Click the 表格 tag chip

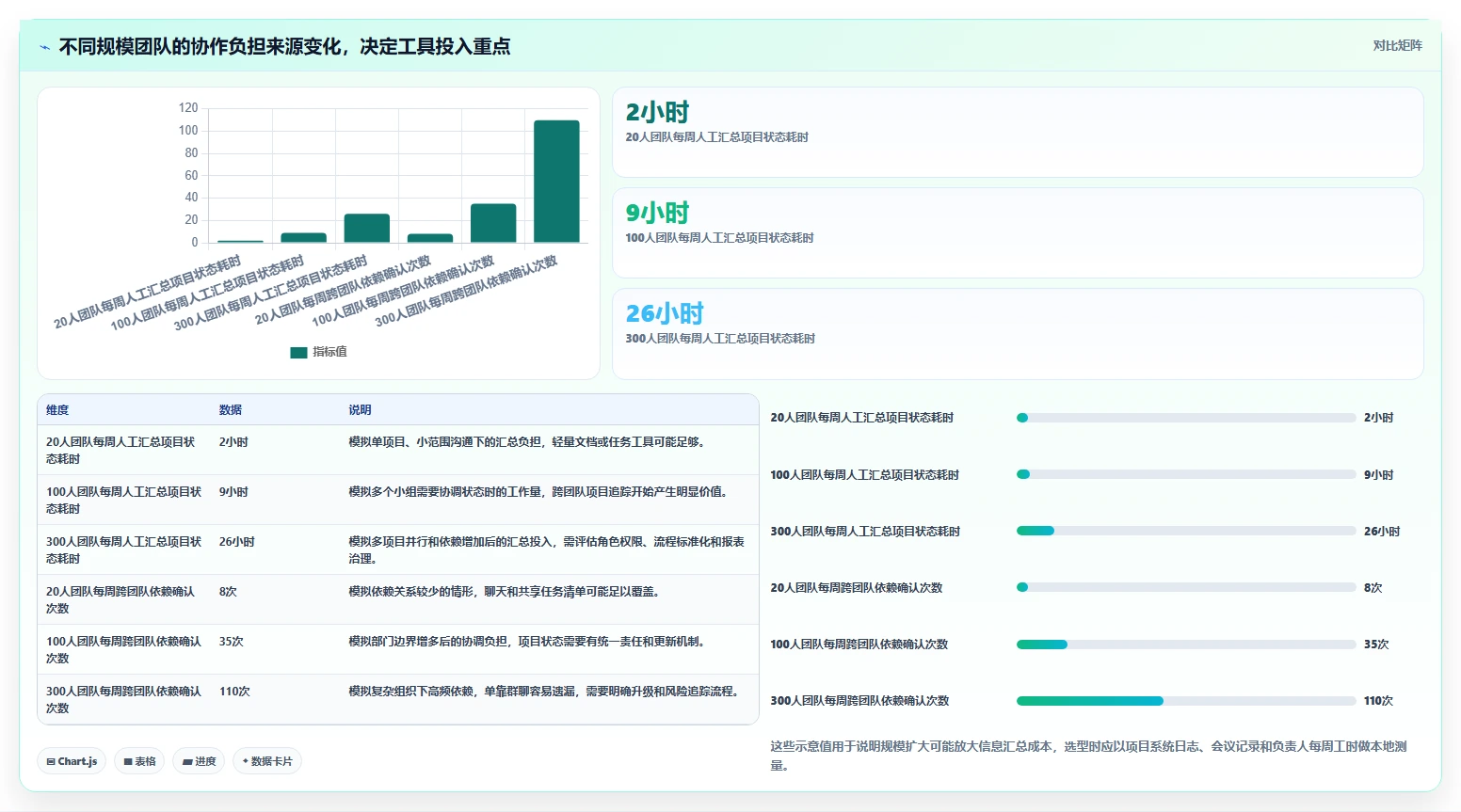[140, 761]
